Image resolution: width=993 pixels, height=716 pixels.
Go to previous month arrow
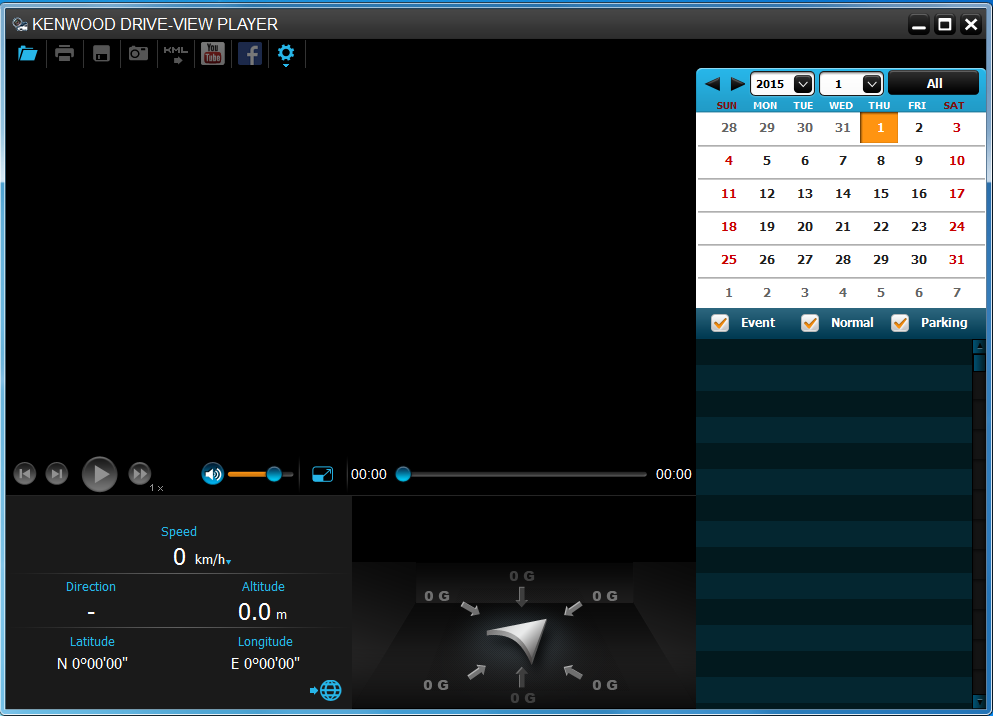click(x=712, y=84)
